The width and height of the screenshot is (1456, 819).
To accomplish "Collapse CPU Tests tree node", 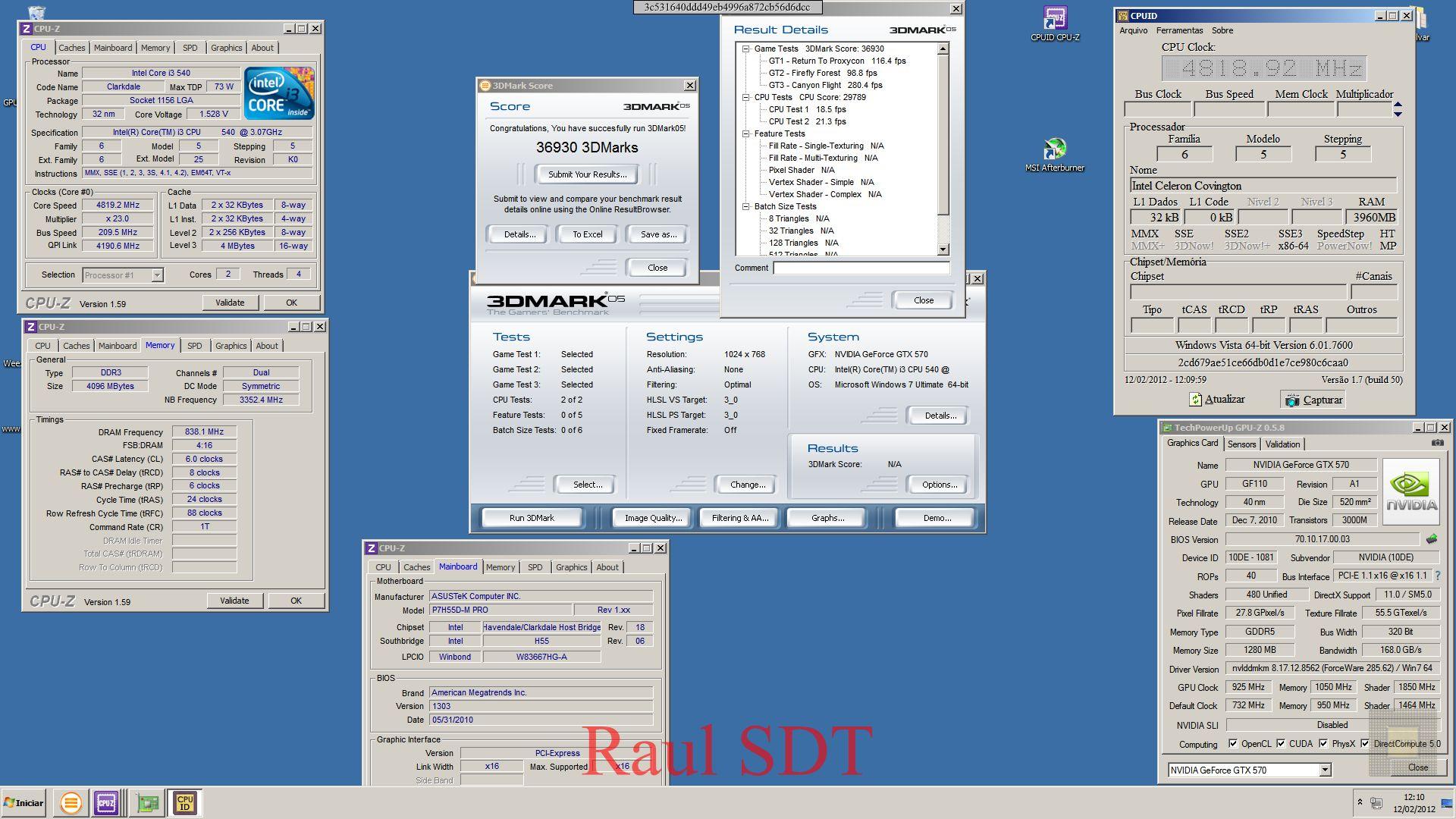I will [745, 97].
